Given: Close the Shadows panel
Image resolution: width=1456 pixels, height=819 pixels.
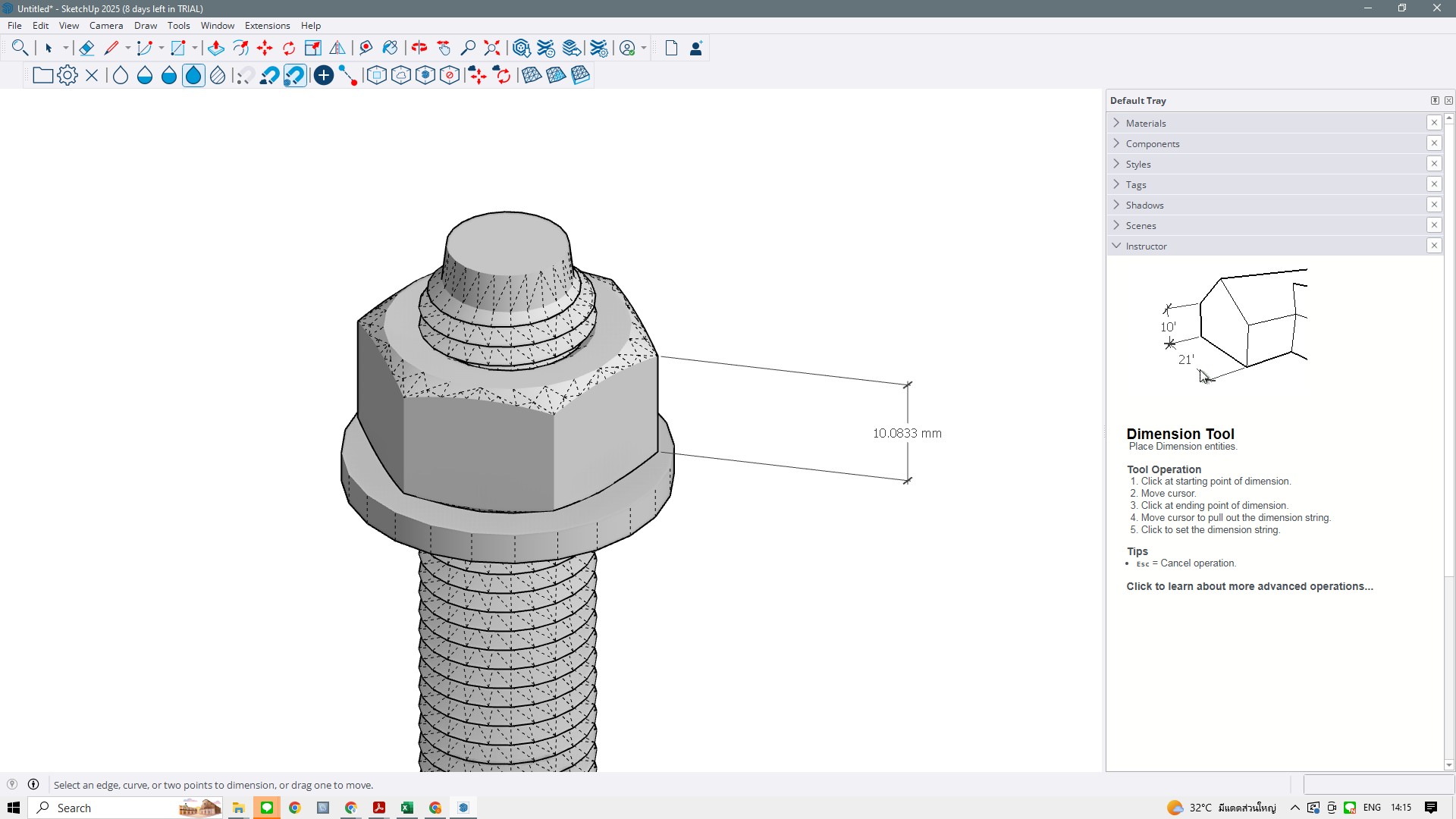Looking at the screenshot, I should [x=1433, y=205].
